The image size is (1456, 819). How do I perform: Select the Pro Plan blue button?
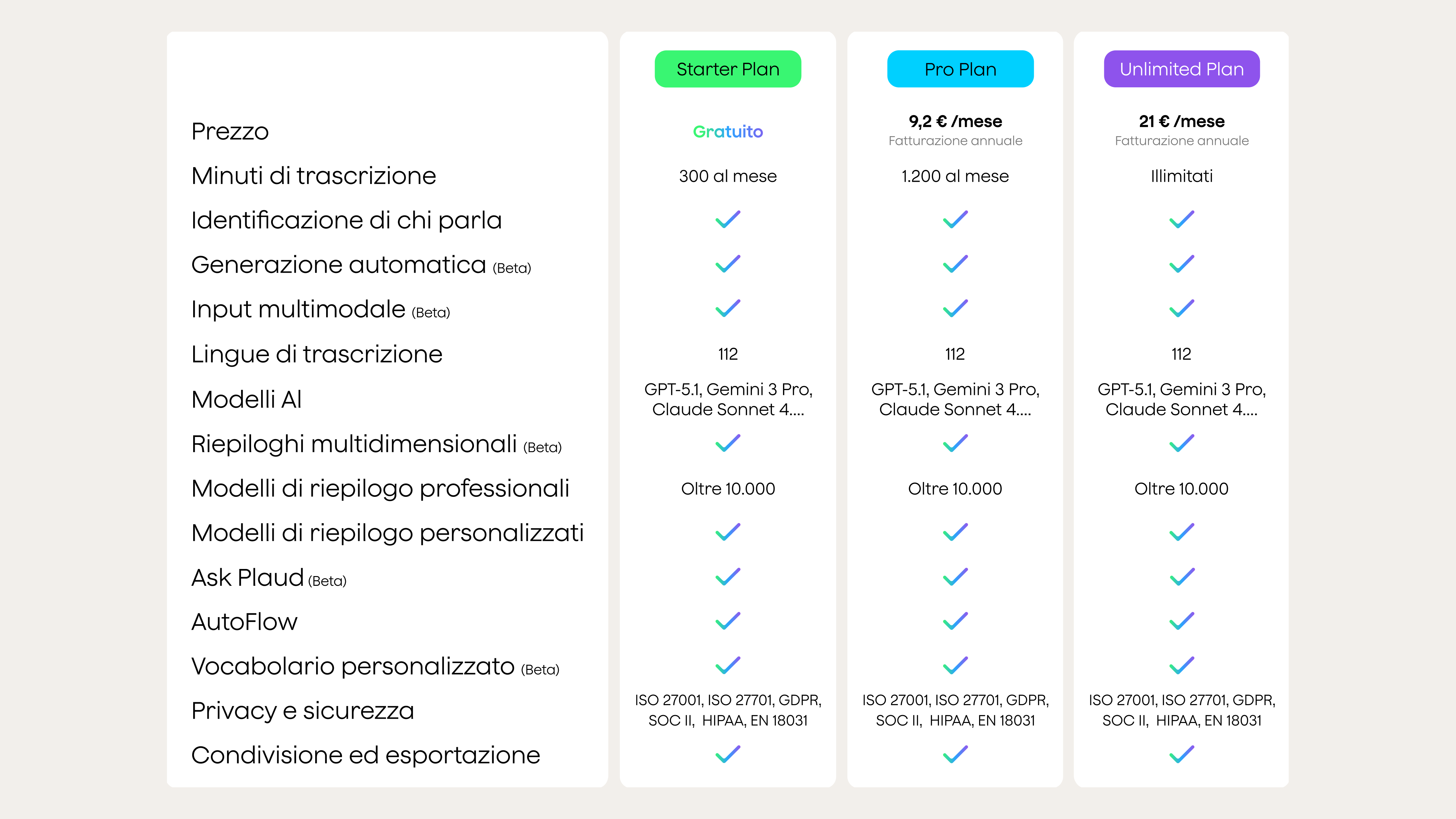pos(960,69)
